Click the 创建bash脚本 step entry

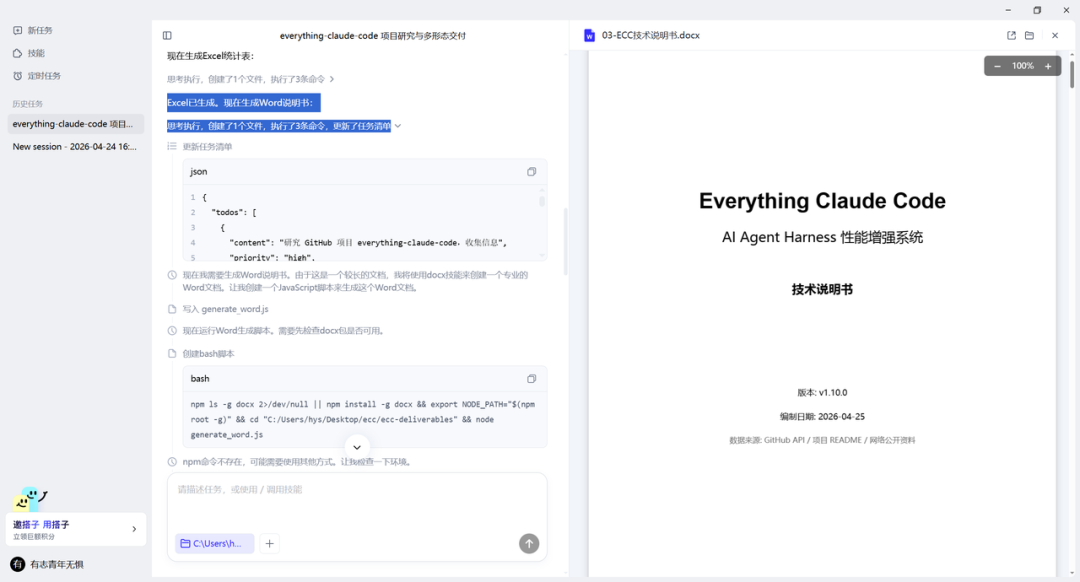point(209,354)
